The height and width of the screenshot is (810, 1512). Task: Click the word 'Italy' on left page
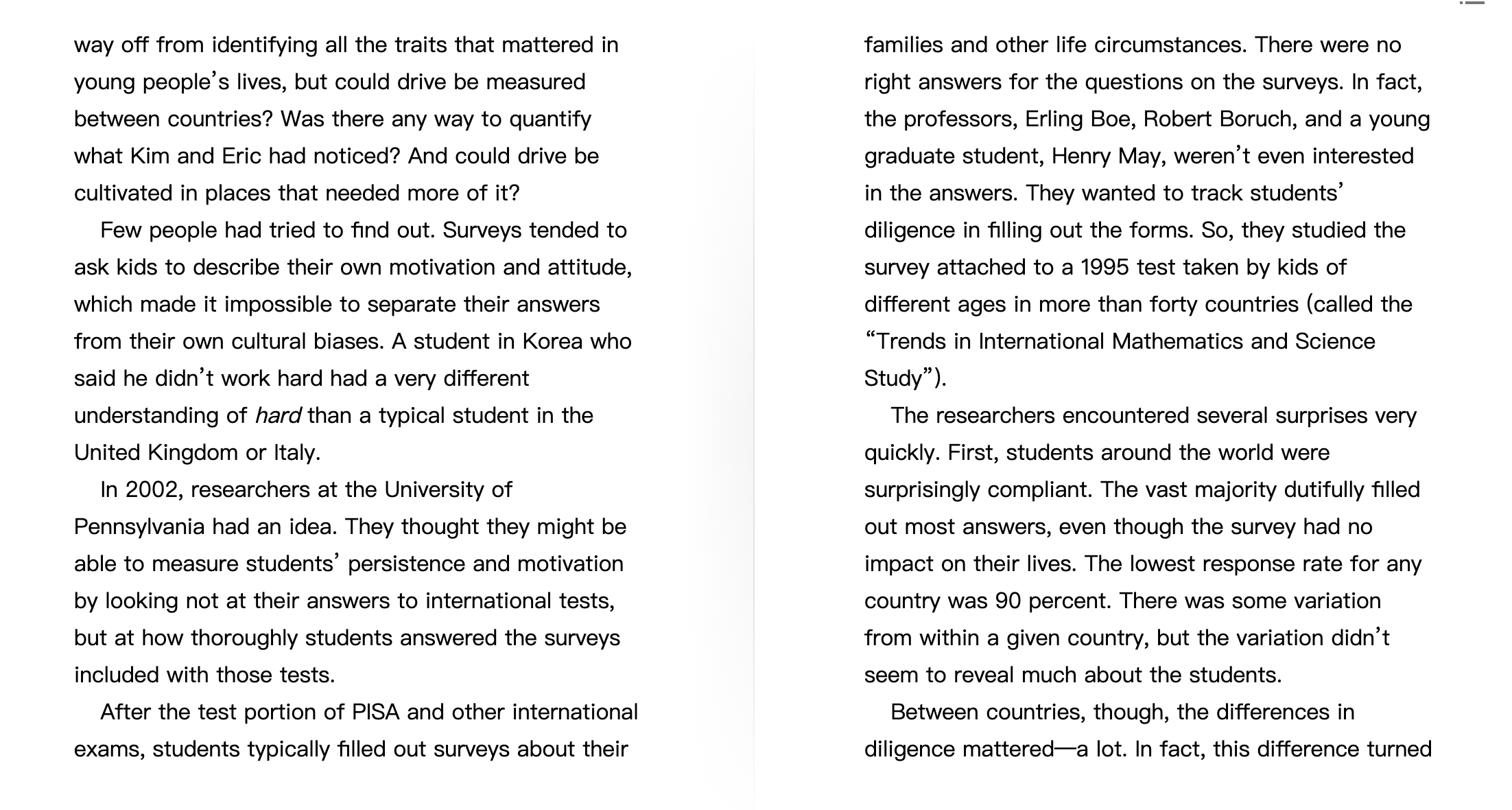pyautogui.click(x=294, y=452)
